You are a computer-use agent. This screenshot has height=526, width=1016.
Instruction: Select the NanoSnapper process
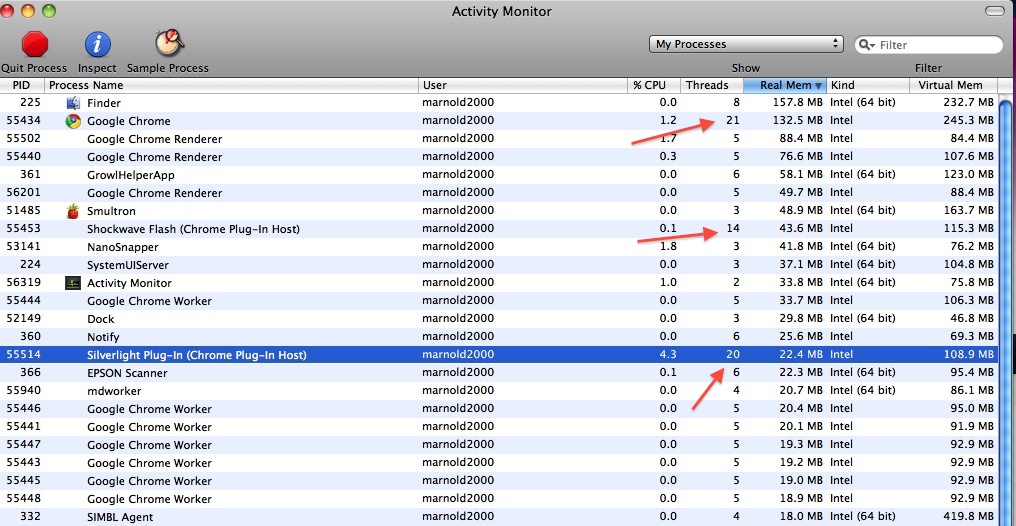coord(499,247)
